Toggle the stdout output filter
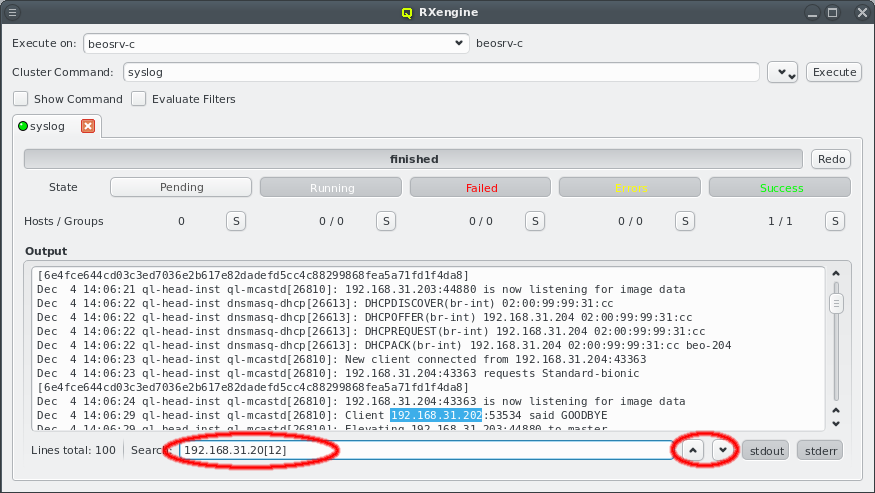The image size is (875, 493). coord(767,450)
